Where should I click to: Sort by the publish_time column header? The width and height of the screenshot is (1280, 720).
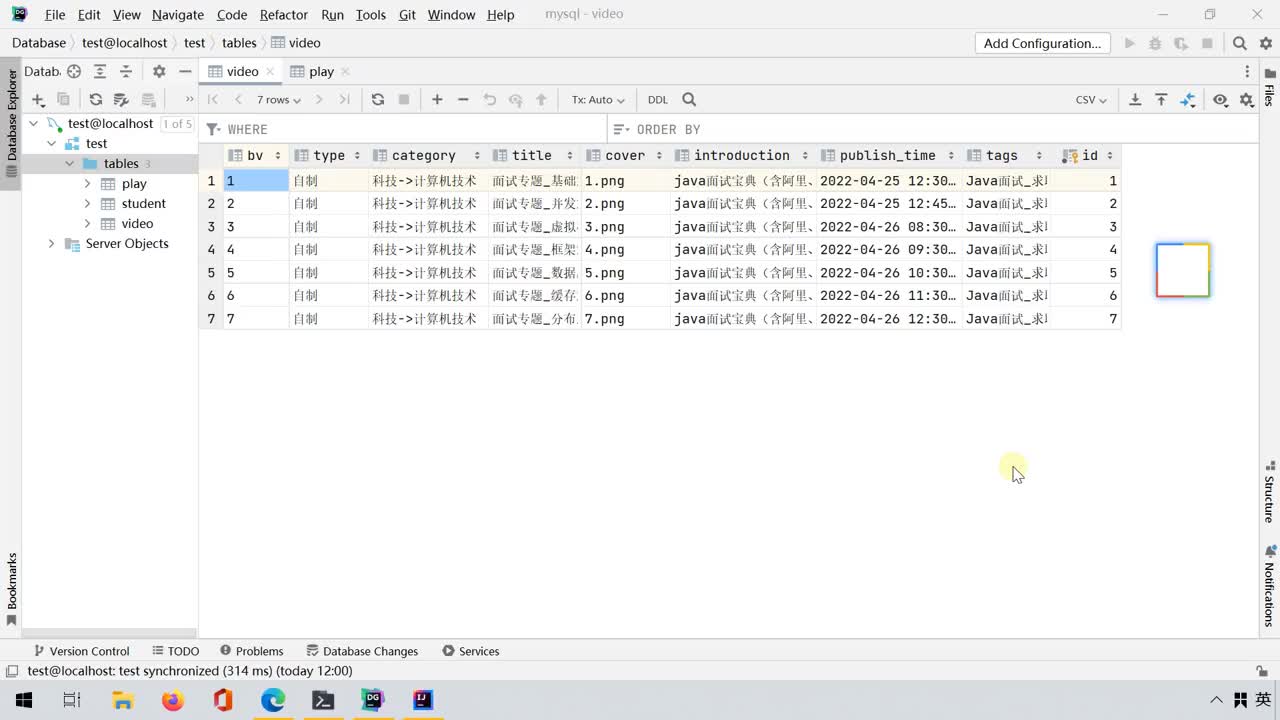888,155
